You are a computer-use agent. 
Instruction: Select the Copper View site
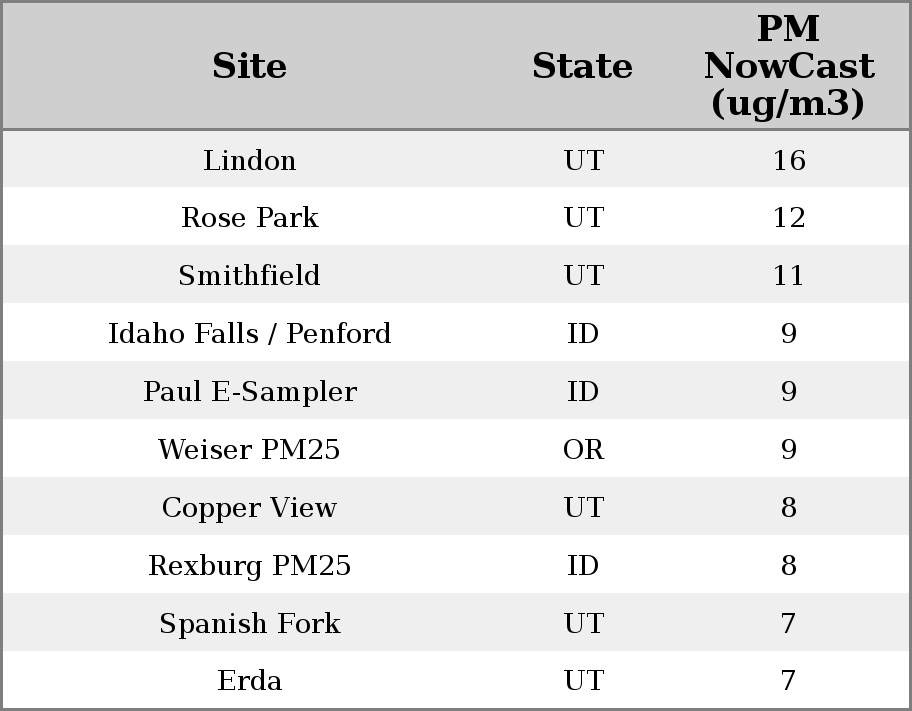point(249,507)
